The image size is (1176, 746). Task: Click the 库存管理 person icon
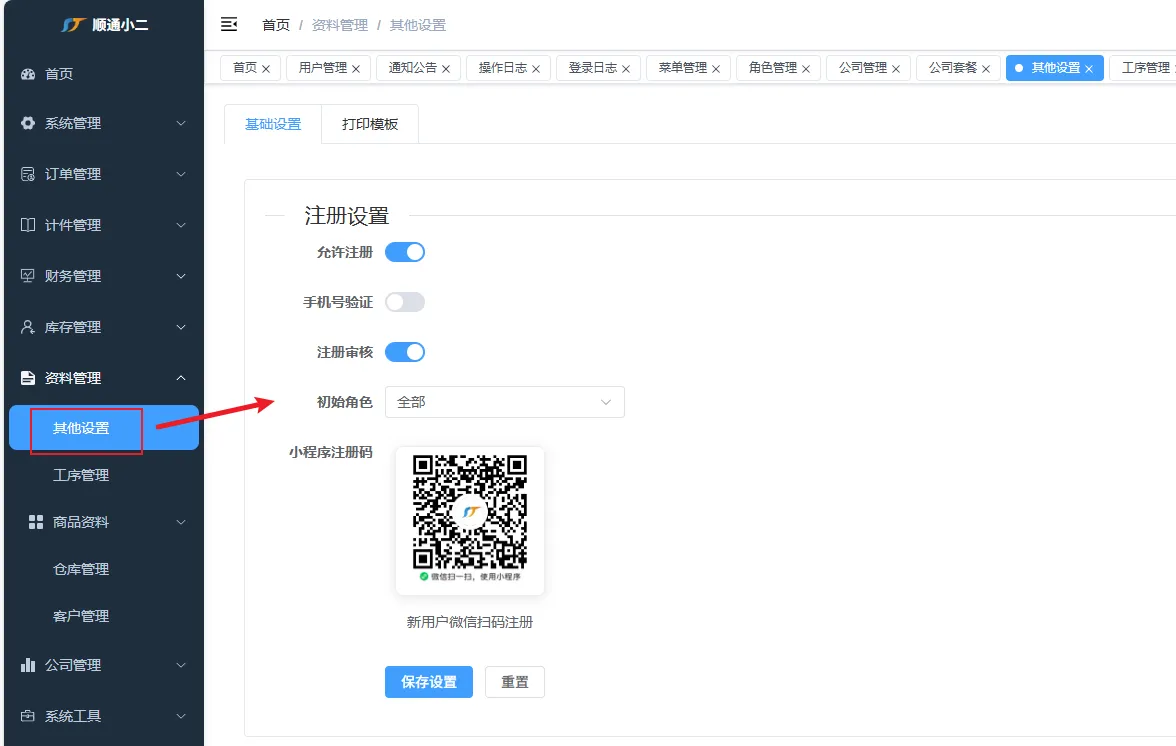[28, 327]
